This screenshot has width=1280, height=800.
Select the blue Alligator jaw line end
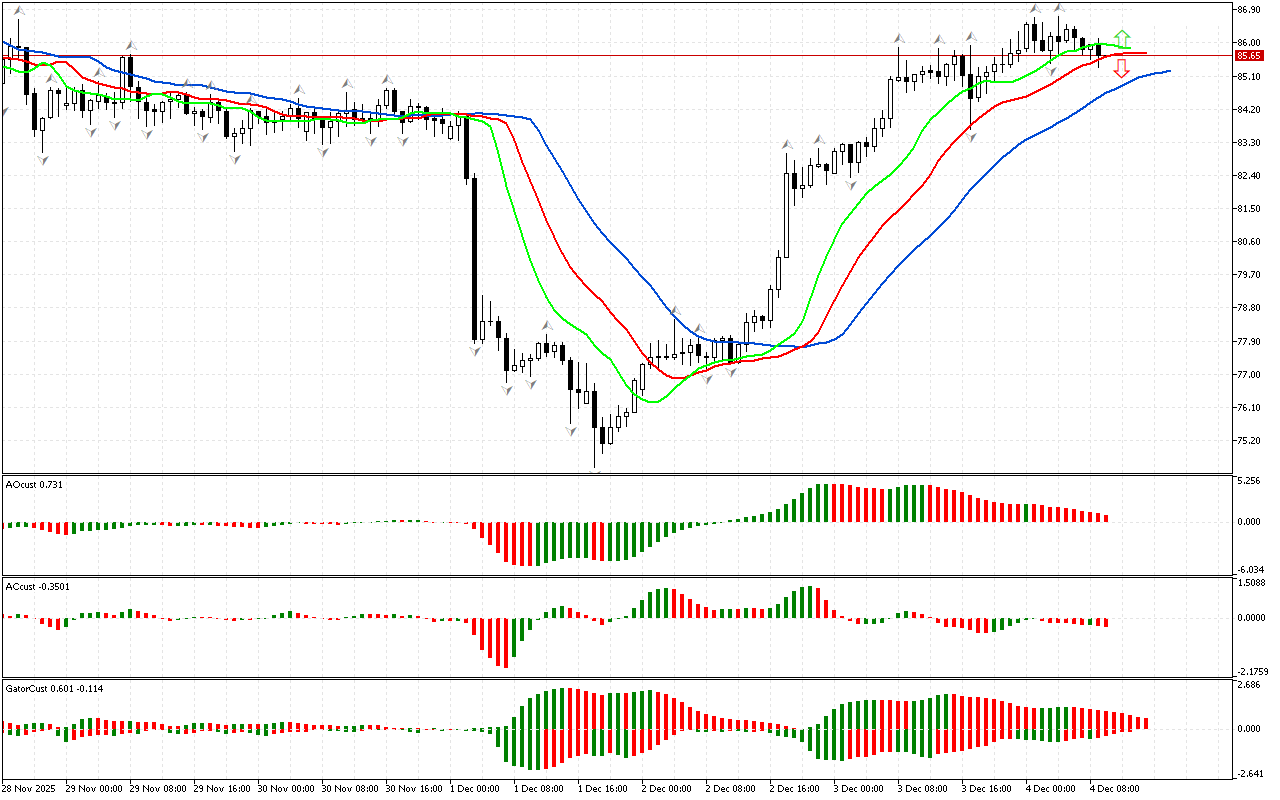[1167, 71]
